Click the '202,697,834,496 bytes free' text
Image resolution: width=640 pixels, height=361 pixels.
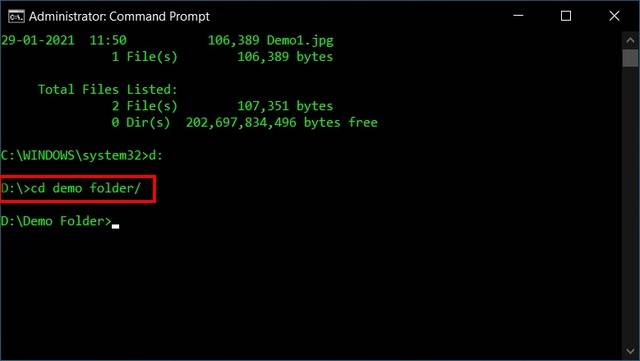click(x=282, y=123)
